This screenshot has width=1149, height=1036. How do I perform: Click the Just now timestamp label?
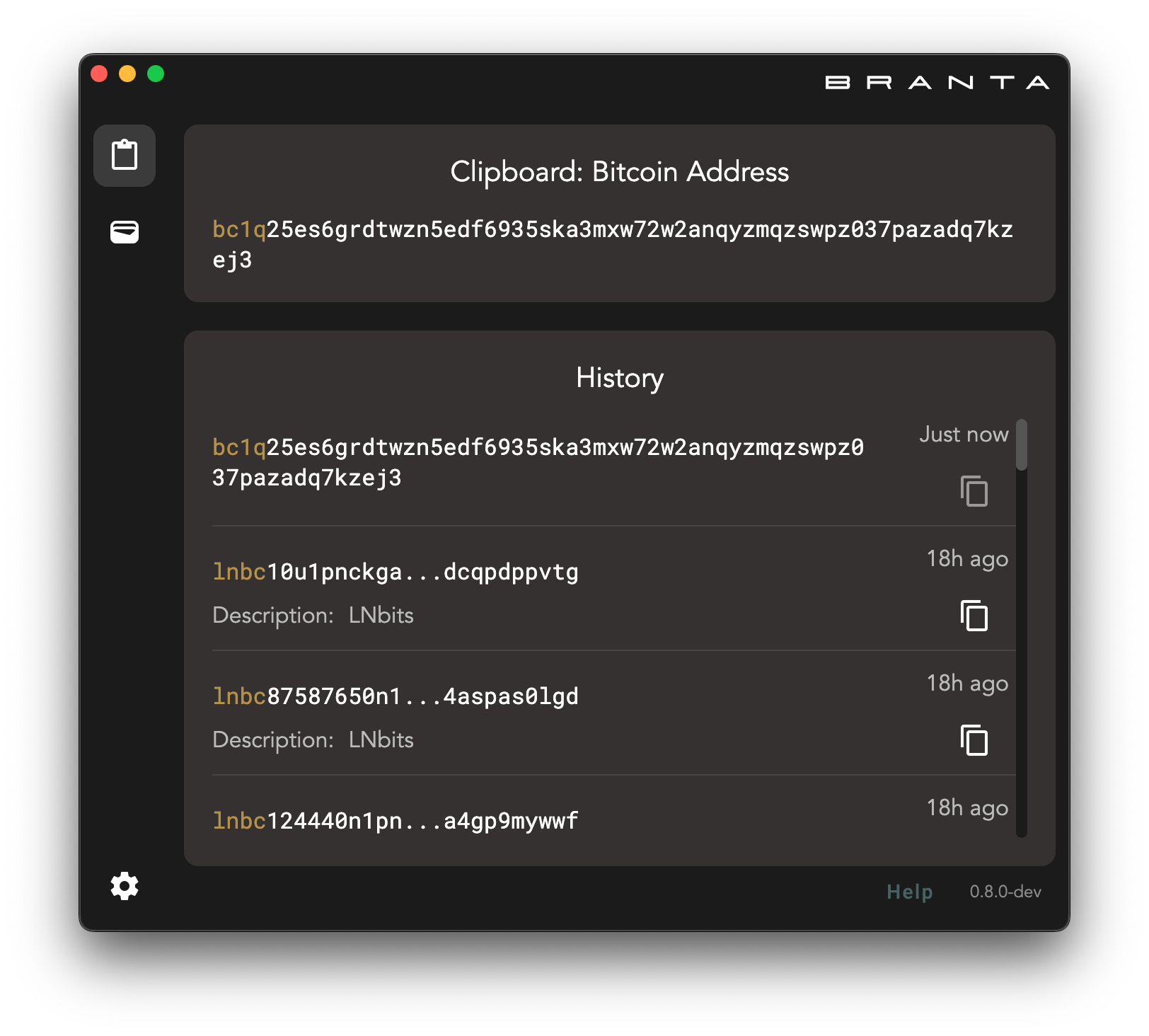(963, 434)
